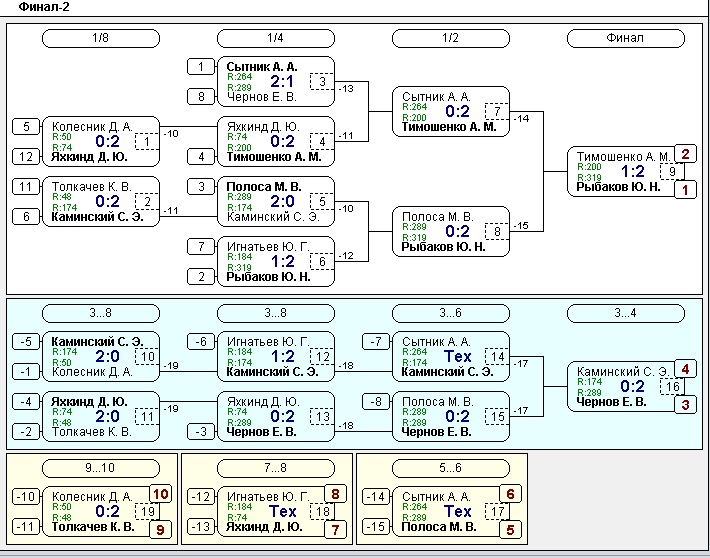The width and height of the screenshot is (710, 558).
Task: Click the Финал-2 title label
Action: (x=43, y=7)
